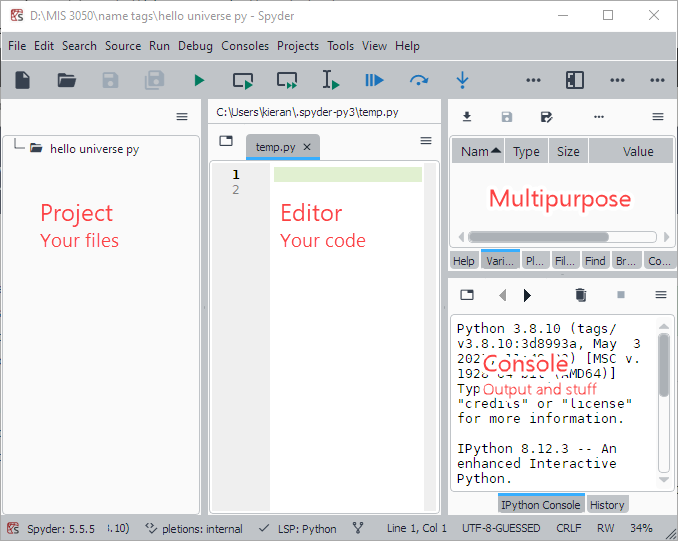Open Variable Explorer options hamburger menu

pyautogui.click(x=658, y=117)
